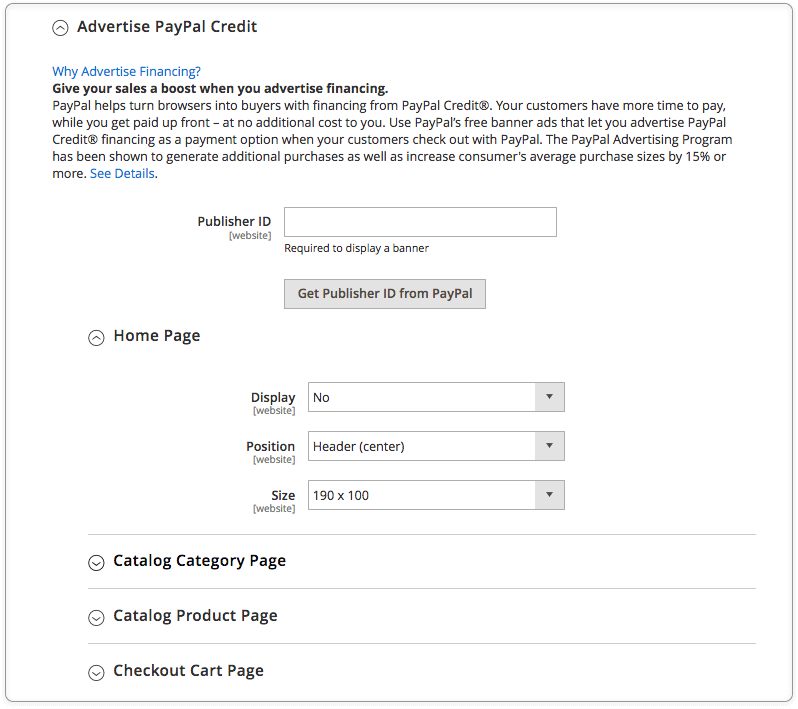
Task: Collapse the Home Page section
Action: (x=96, y=337)
